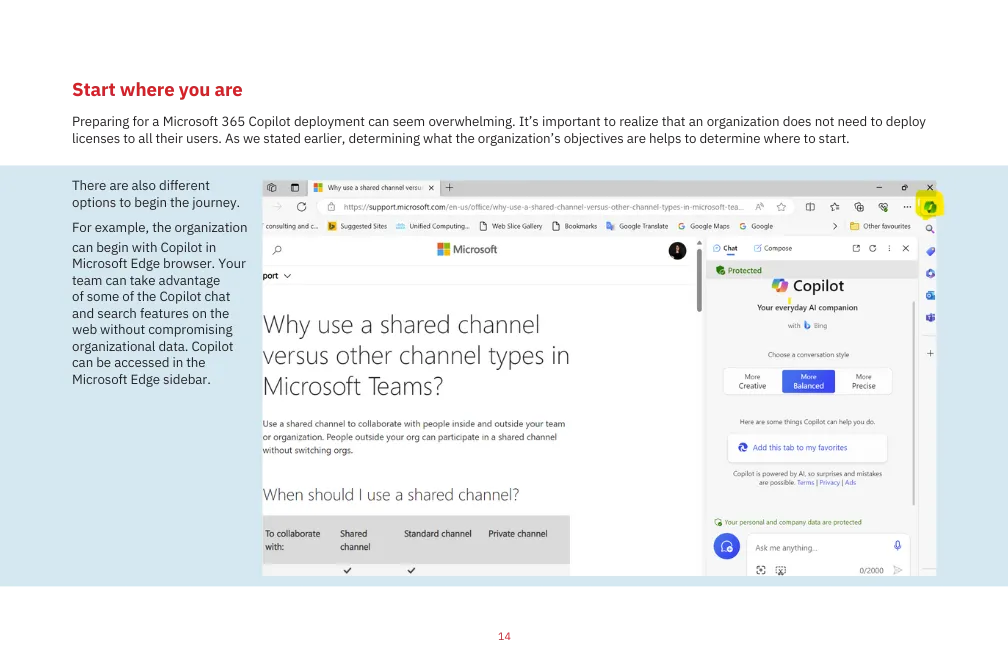Image resolution: width=1008 pixels, height=672 pixels.
Task: Click the 'Private channel' table header
Action: click(518, 534)
